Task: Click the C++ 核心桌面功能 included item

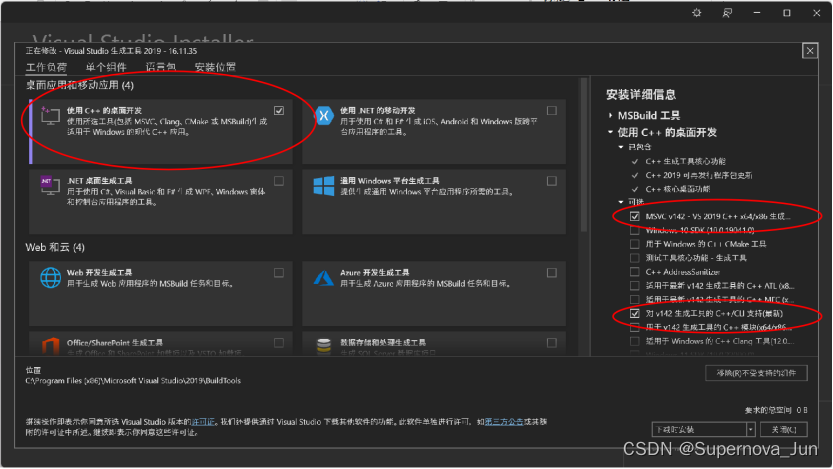Action: pos(677,189)
